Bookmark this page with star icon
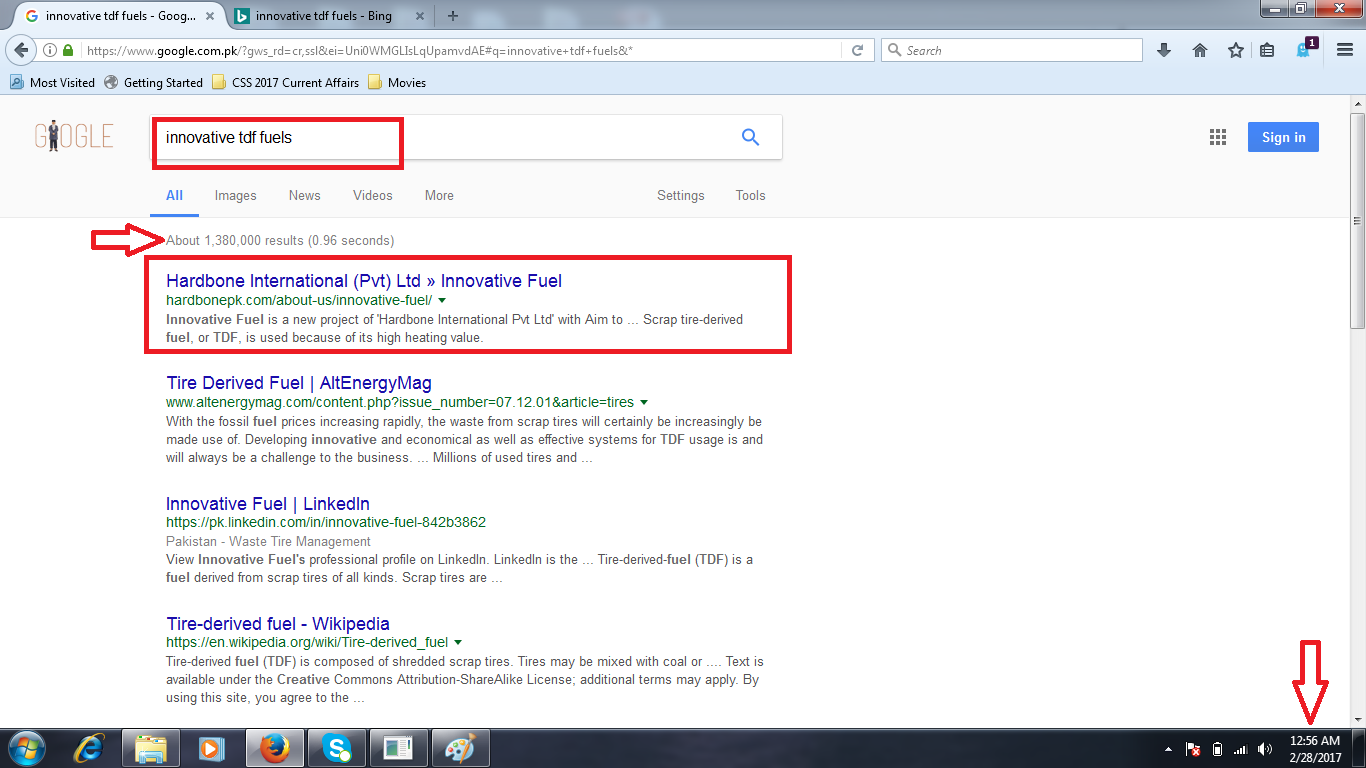The image size is (1366, 768). (1236, 50)
